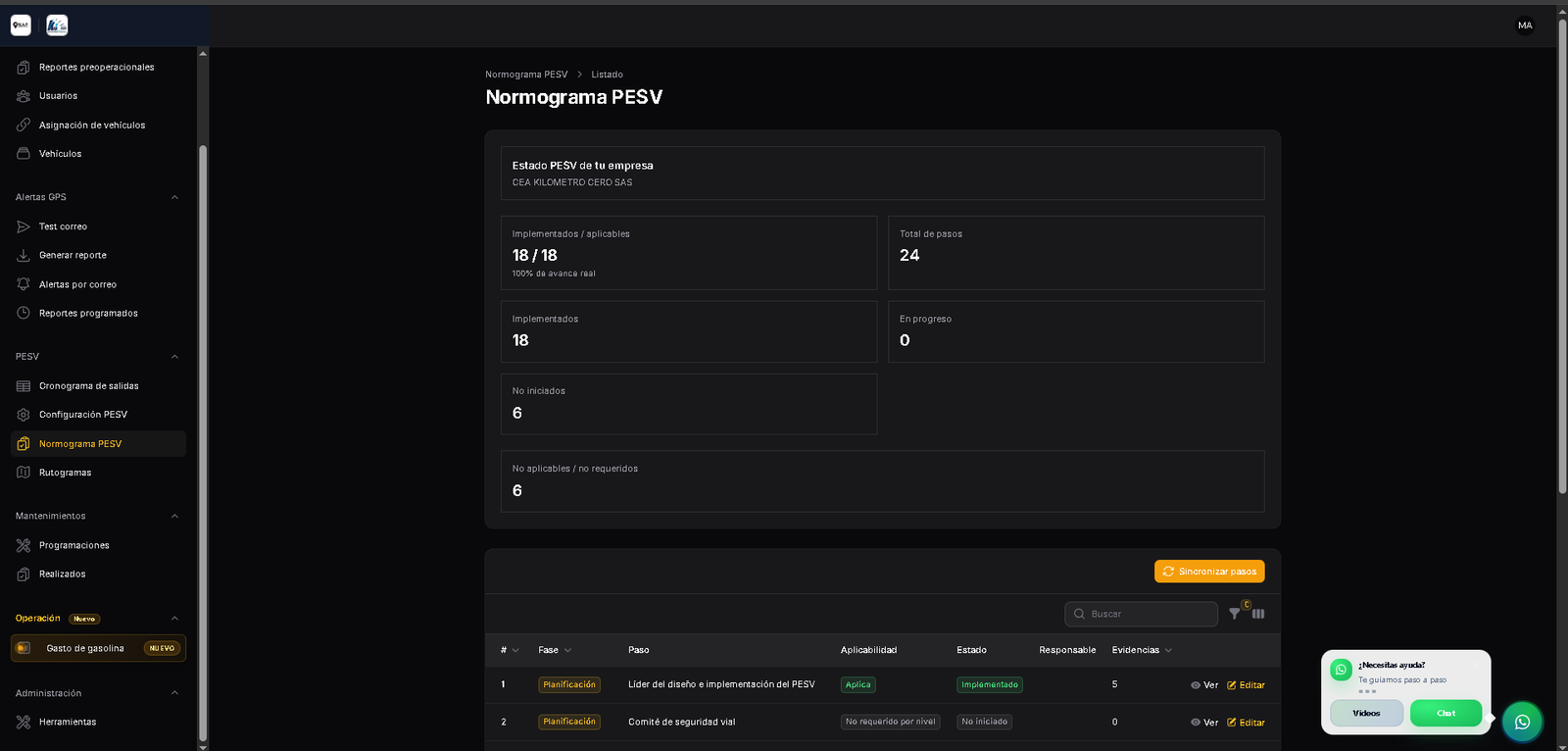1568x751 pixels.
Task: Sort by the Evidencias column chevron
Action: (x=1168, y=650)
